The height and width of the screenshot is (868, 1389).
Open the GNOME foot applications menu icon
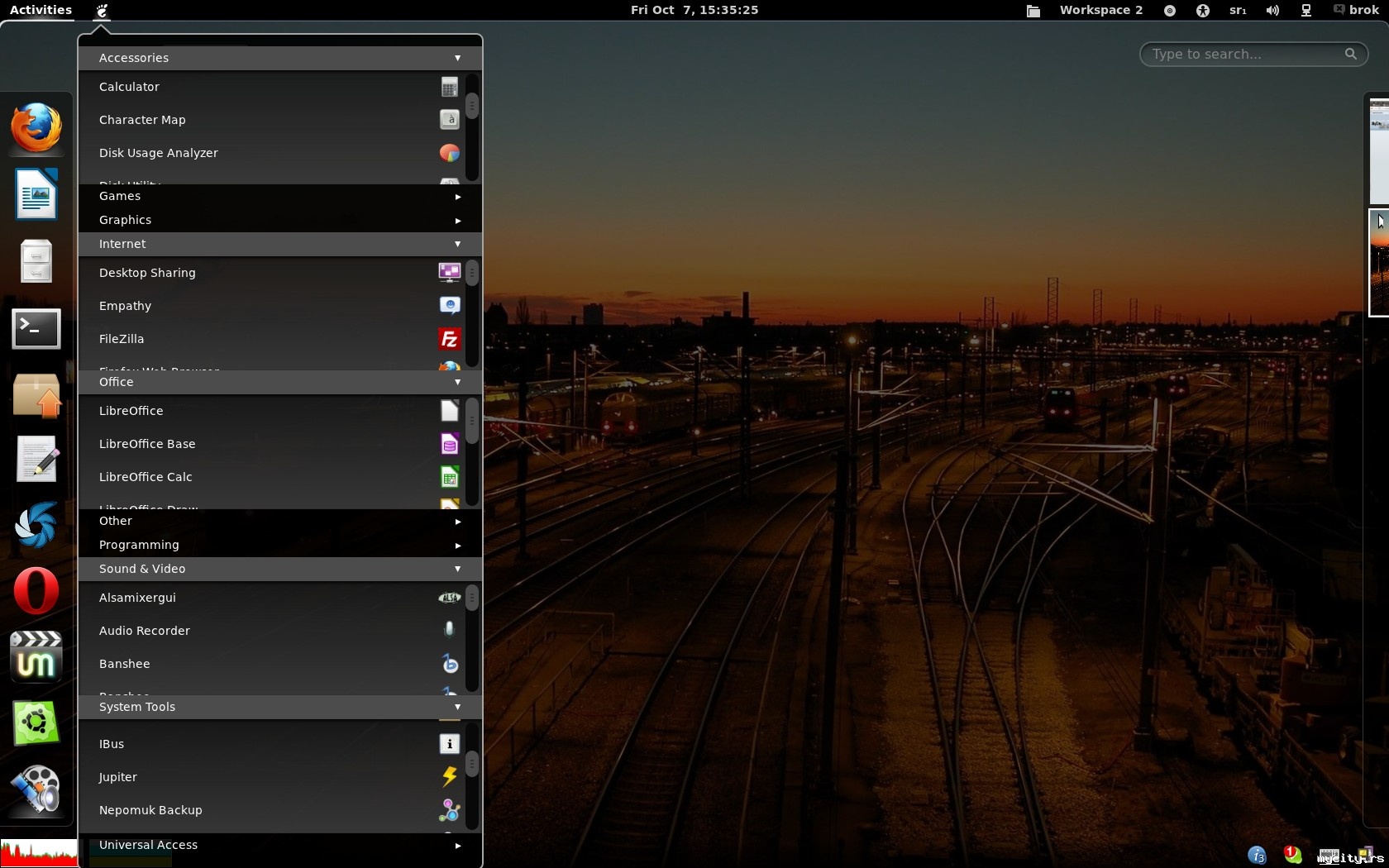pos(102,11)
